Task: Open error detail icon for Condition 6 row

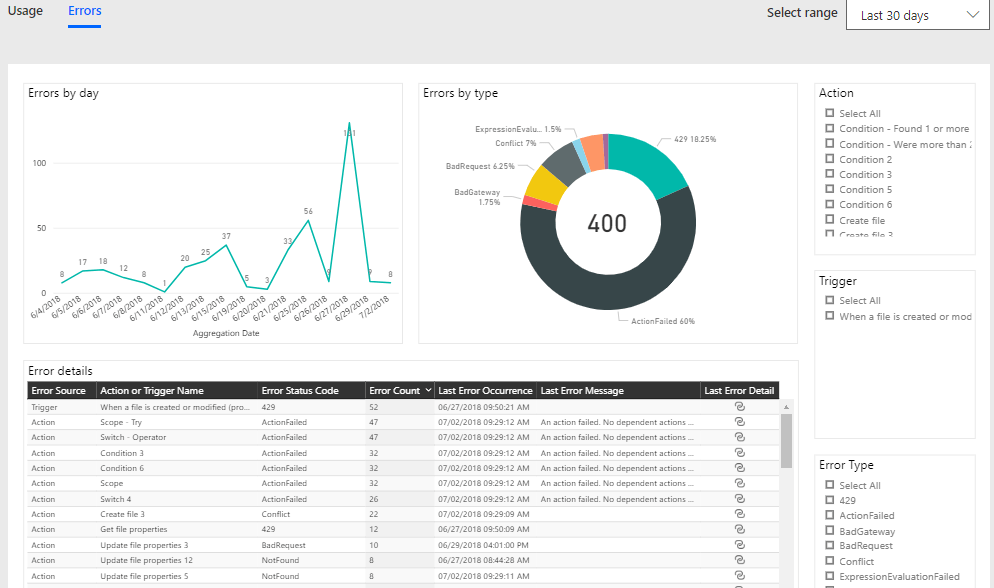Action: pyautogui.click(x=739, y=468)
